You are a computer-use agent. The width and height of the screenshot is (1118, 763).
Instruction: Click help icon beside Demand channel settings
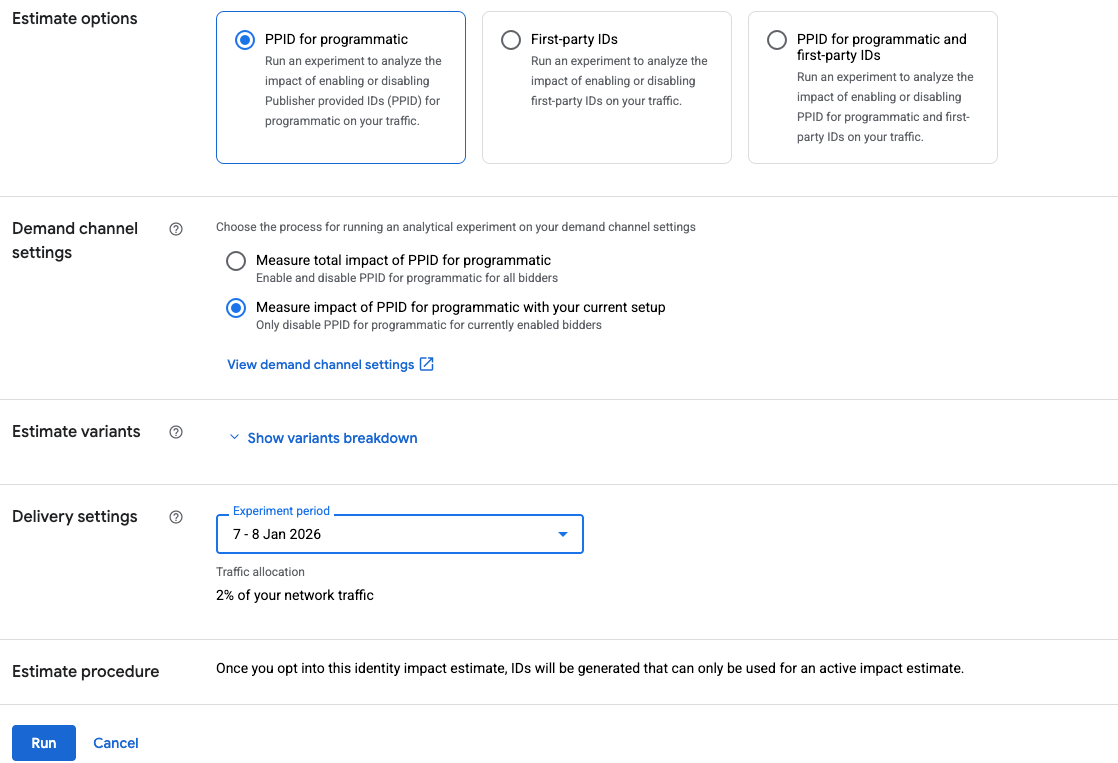[176, 229]
